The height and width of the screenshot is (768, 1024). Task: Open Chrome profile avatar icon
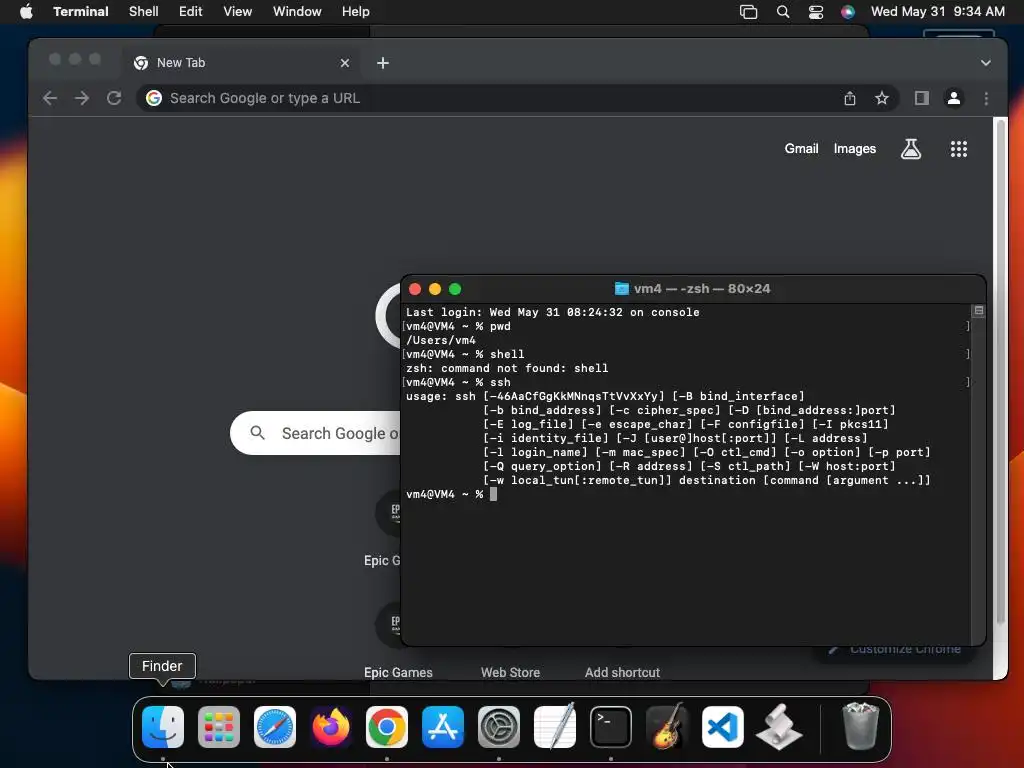pyautogui.click(x=953, y=98)
